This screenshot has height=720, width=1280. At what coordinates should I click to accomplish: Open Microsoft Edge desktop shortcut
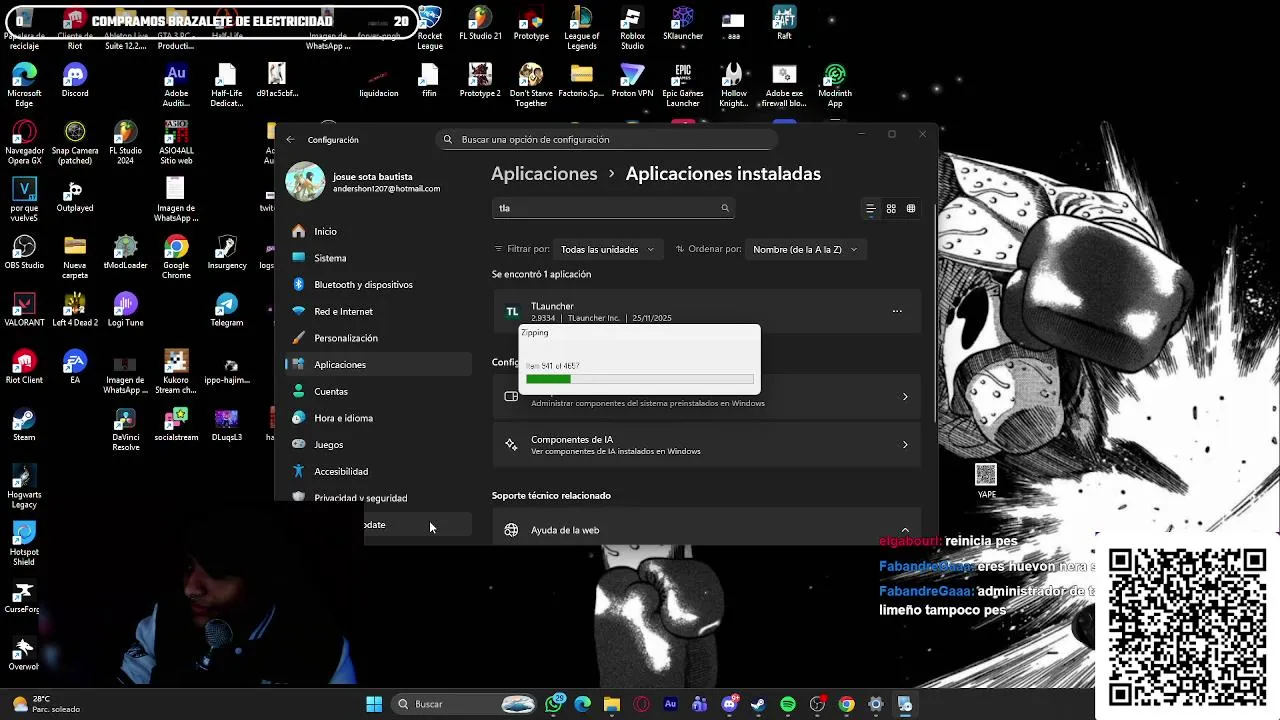(24, 85)
